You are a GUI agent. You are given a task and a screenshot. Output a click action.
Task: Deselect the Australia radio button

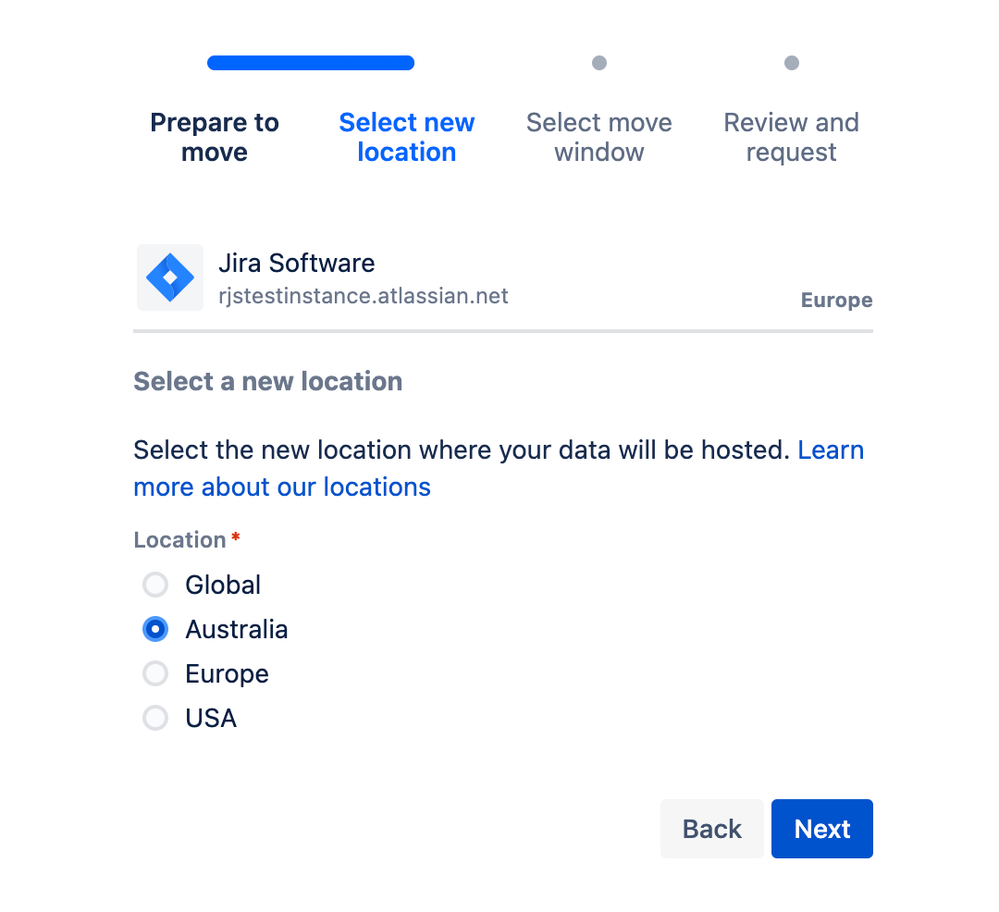tap(155, 629)
